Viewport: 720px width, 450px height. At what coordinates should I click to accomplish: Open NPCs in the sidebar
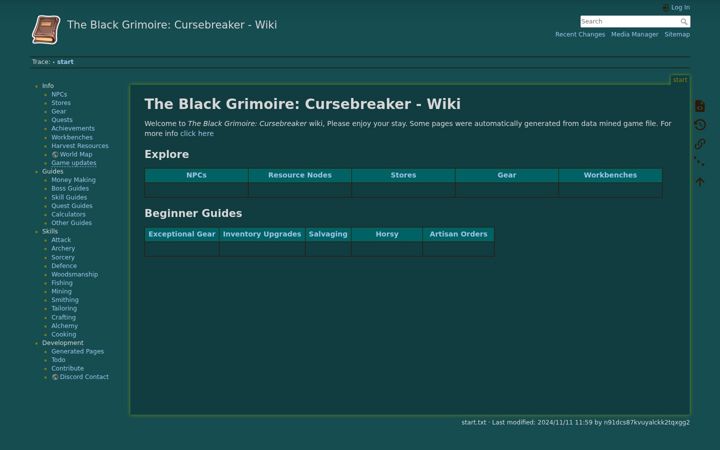(x=59, y=94)
